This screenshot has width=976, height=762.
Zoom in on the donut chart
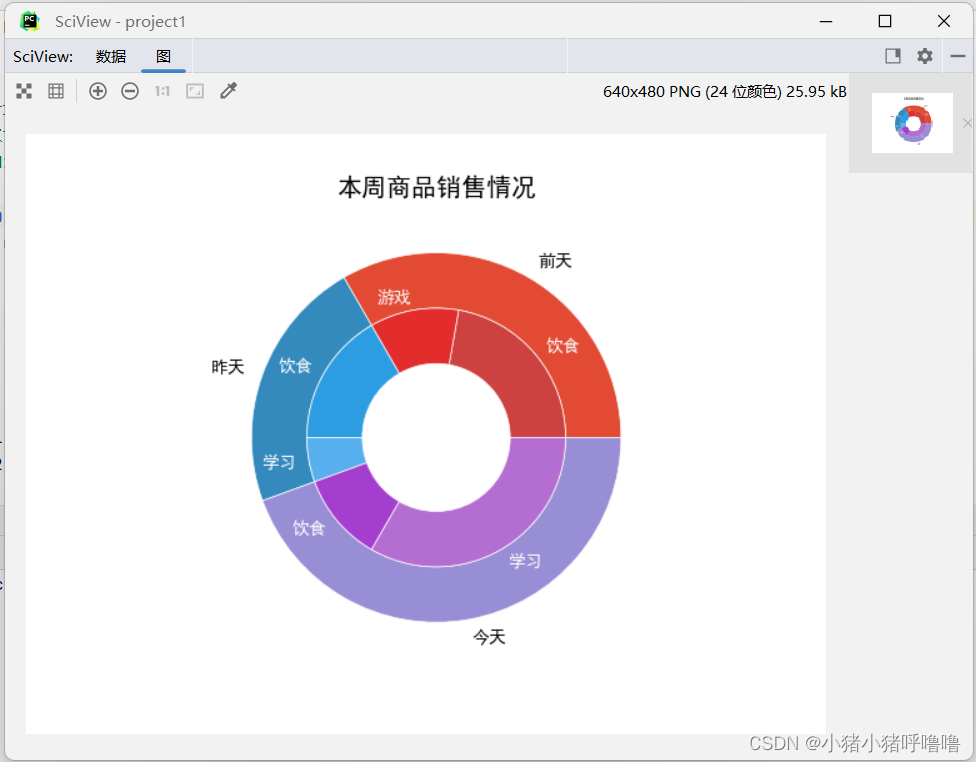pos(98,91)
